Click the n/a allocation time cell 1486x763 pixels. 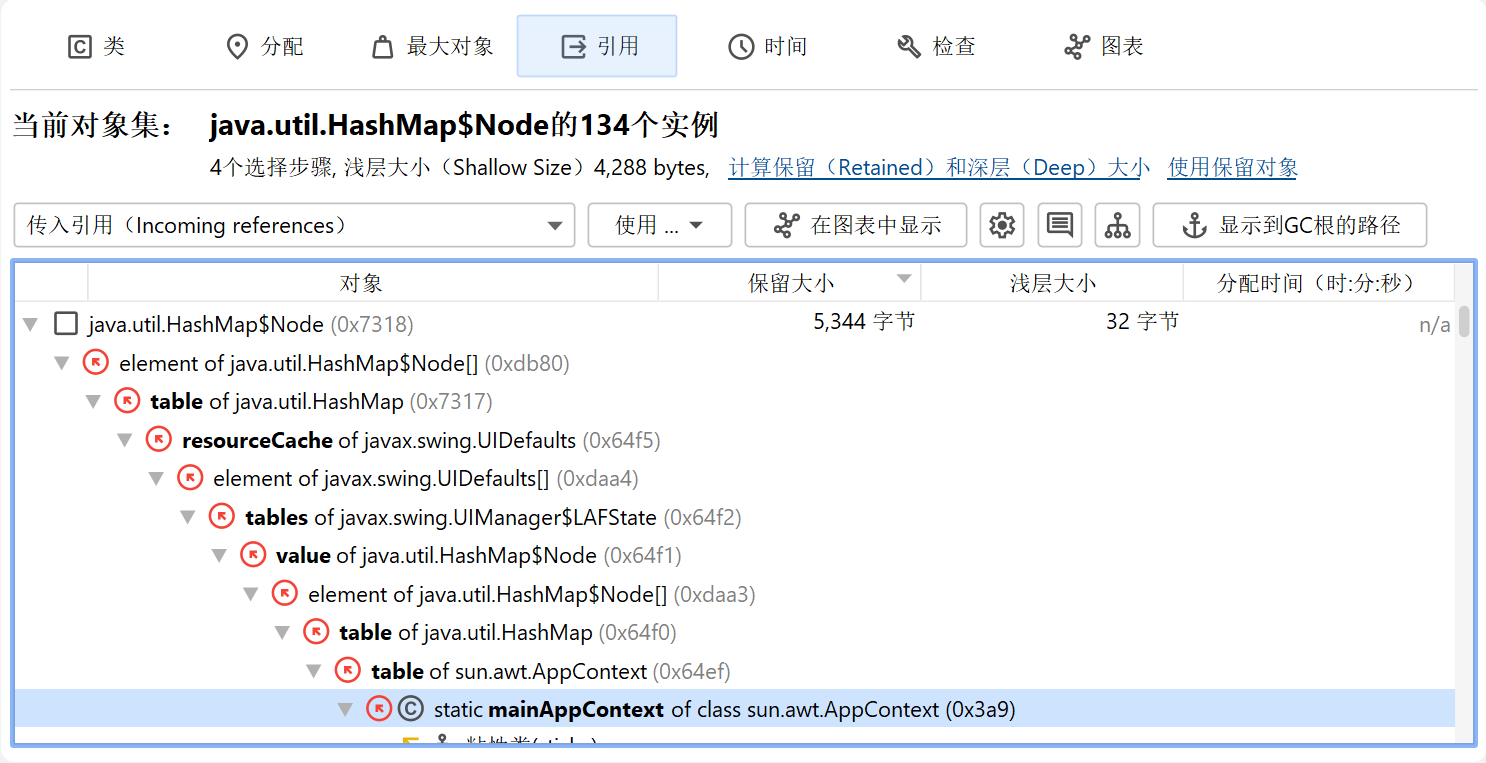[x=1435, y=325]
